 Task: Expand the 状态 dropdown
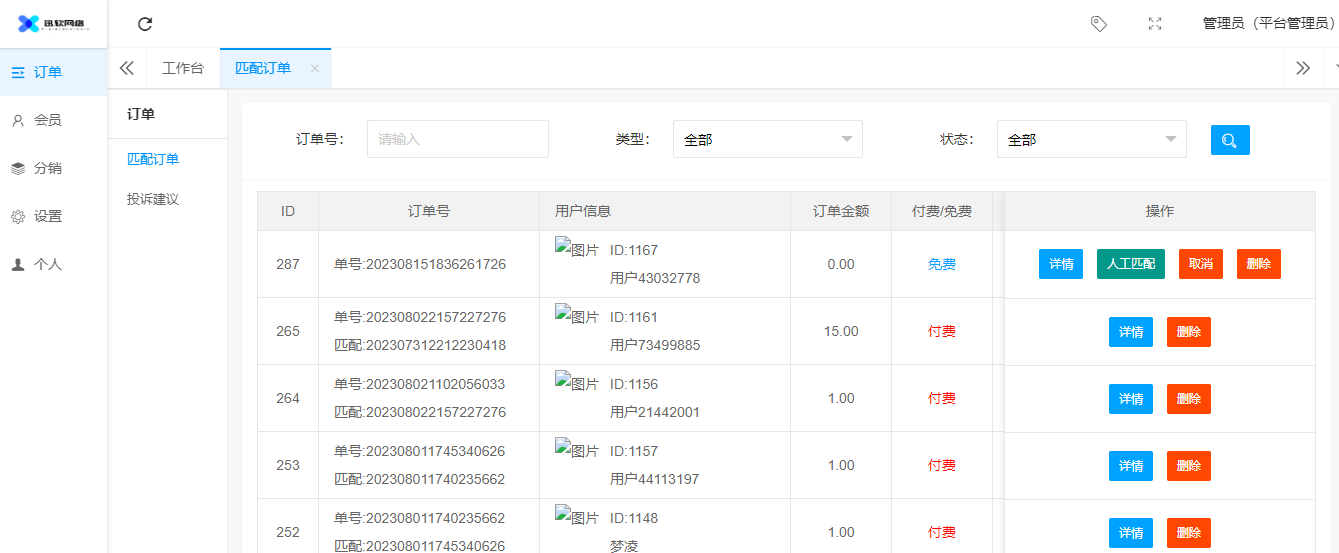(x=1091, y=140)
